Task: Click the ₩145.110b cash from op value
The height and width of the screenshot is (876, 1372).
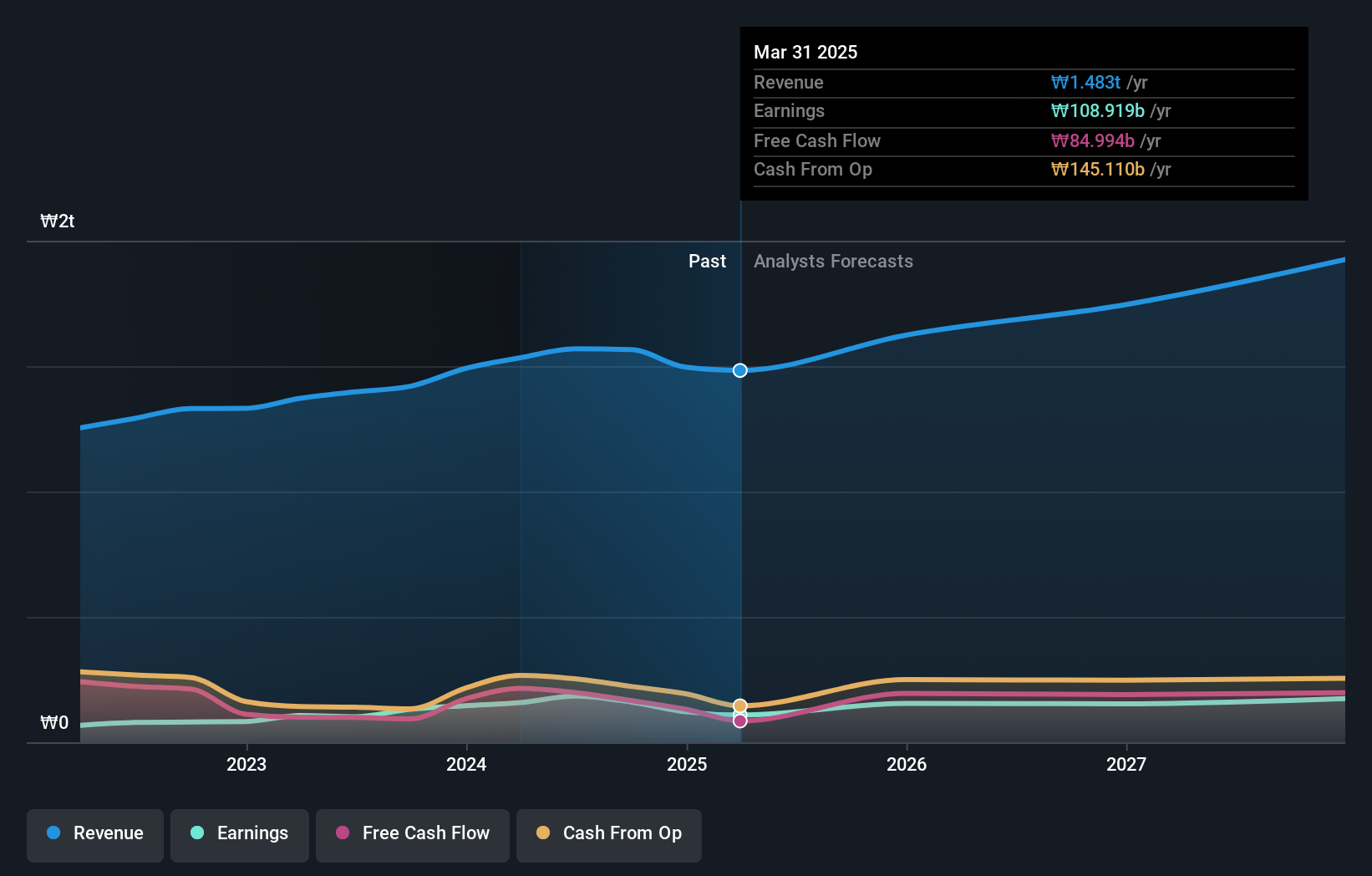Action: tap(1098, 169)
